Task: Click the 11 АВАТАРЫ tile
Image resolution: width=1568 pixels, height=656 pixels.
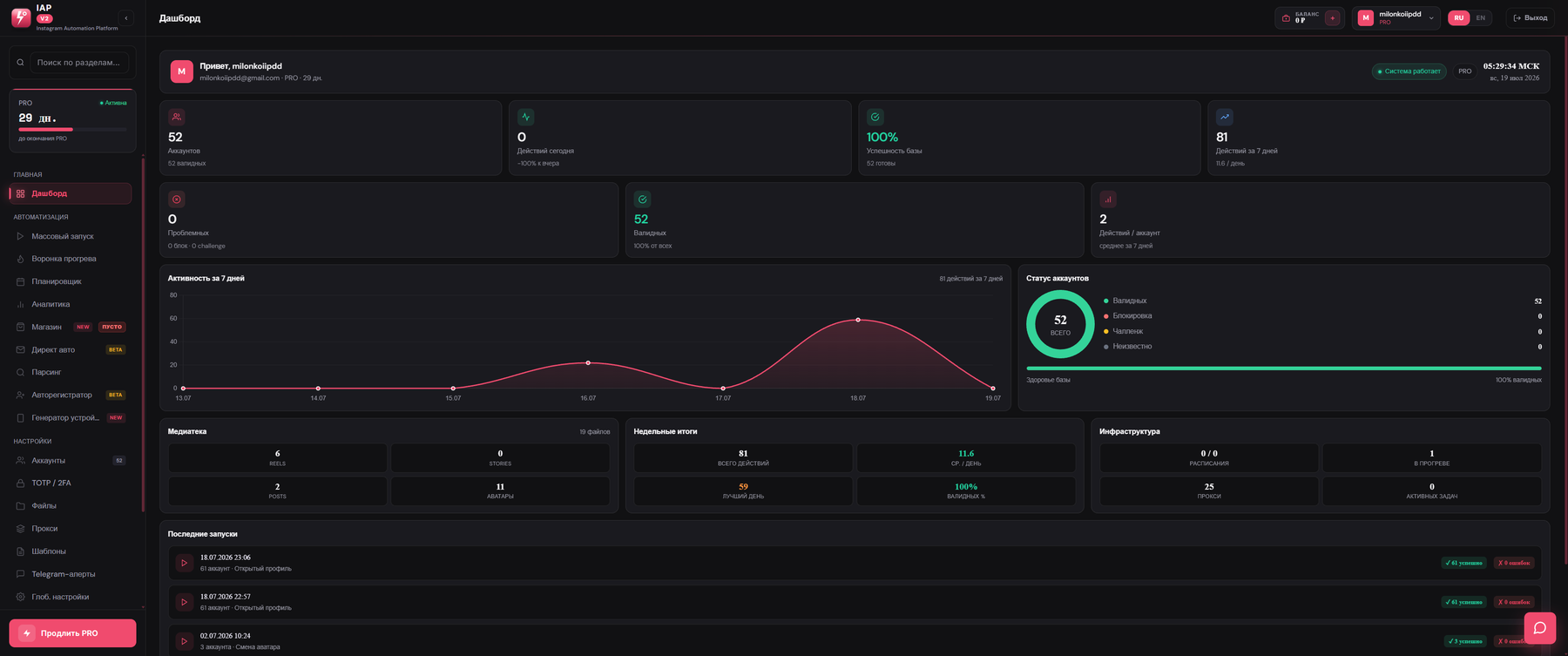Action: tap(500, 490)
